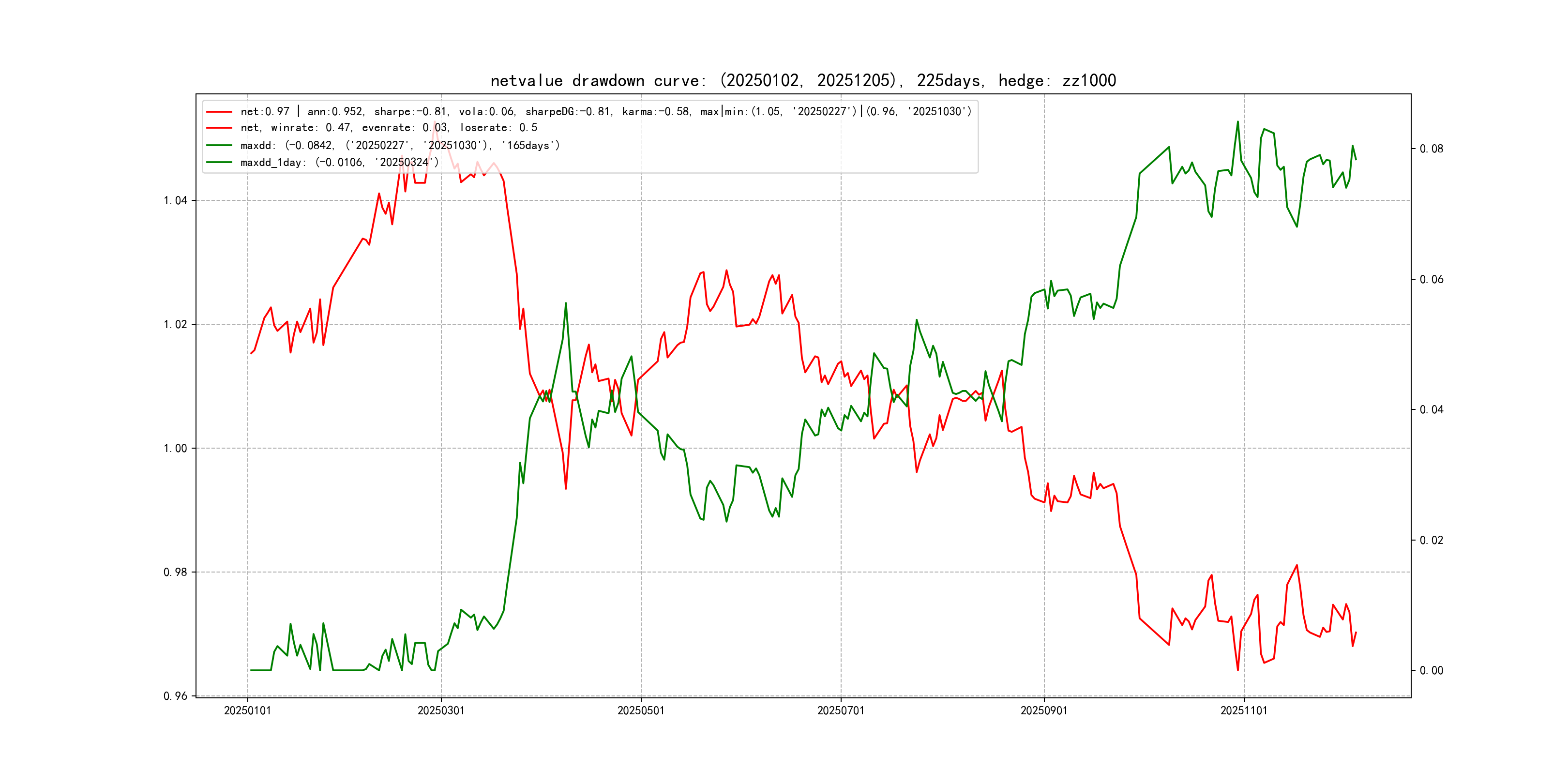Click the left y-axis tick label 1.02
1568x784 pixels.
pos(175,324)
